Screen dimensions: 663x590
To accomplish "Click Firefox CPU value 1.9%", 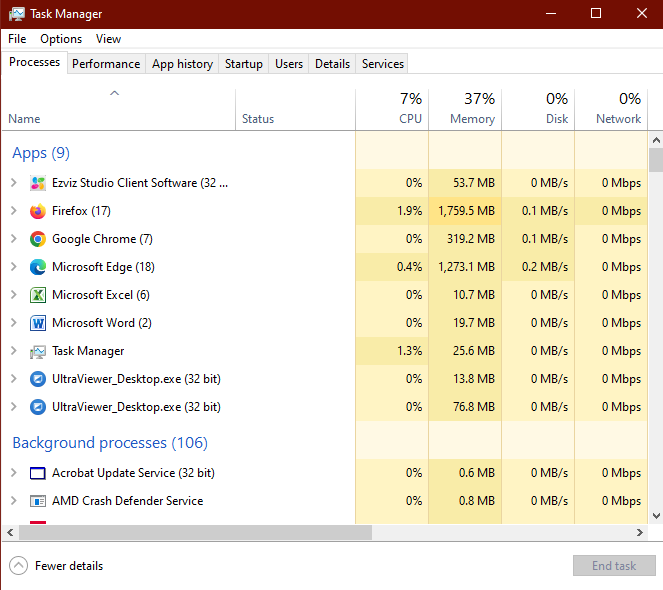I will (x=409, y=211).
